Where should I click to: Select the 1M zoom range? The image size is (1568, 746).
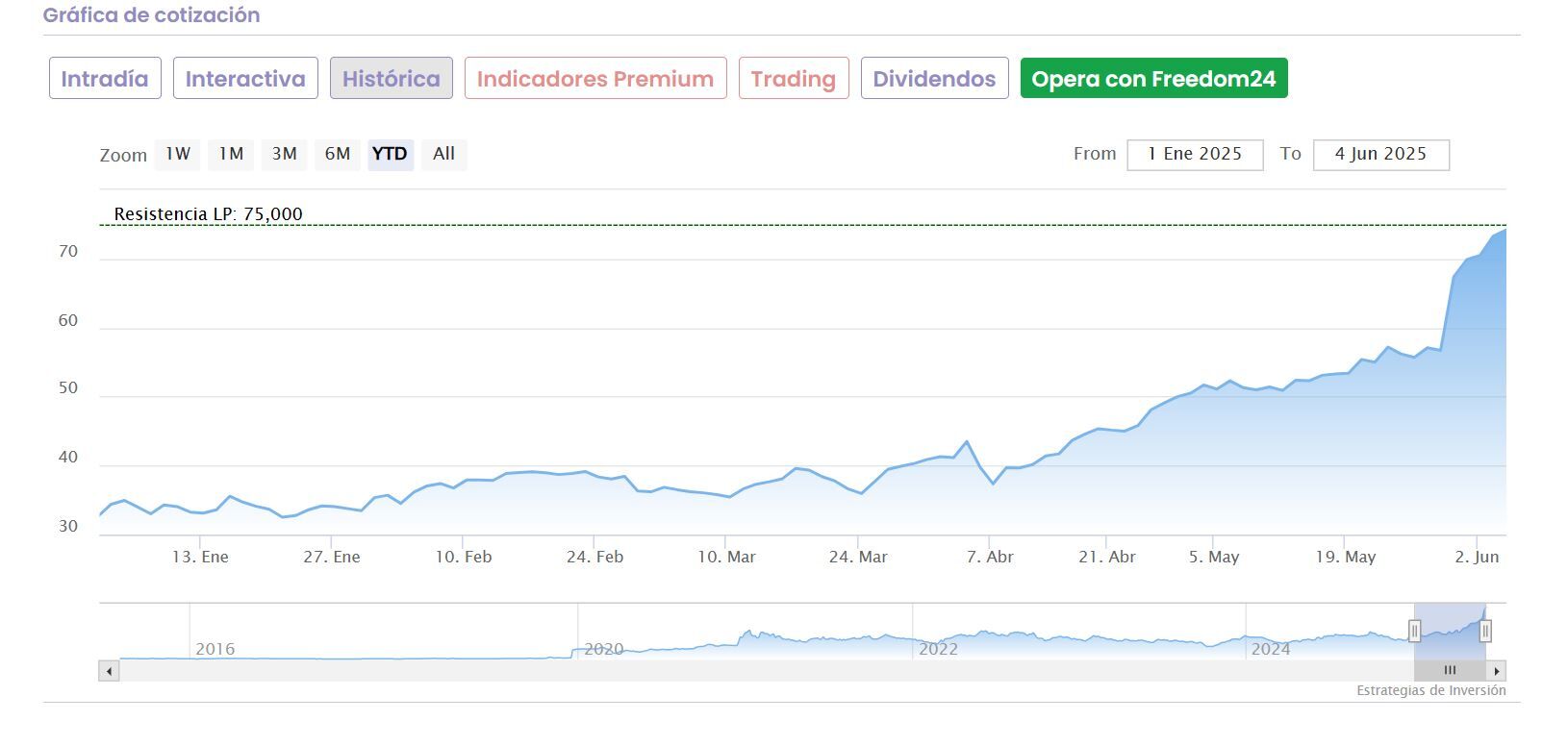tap(231, 154)
